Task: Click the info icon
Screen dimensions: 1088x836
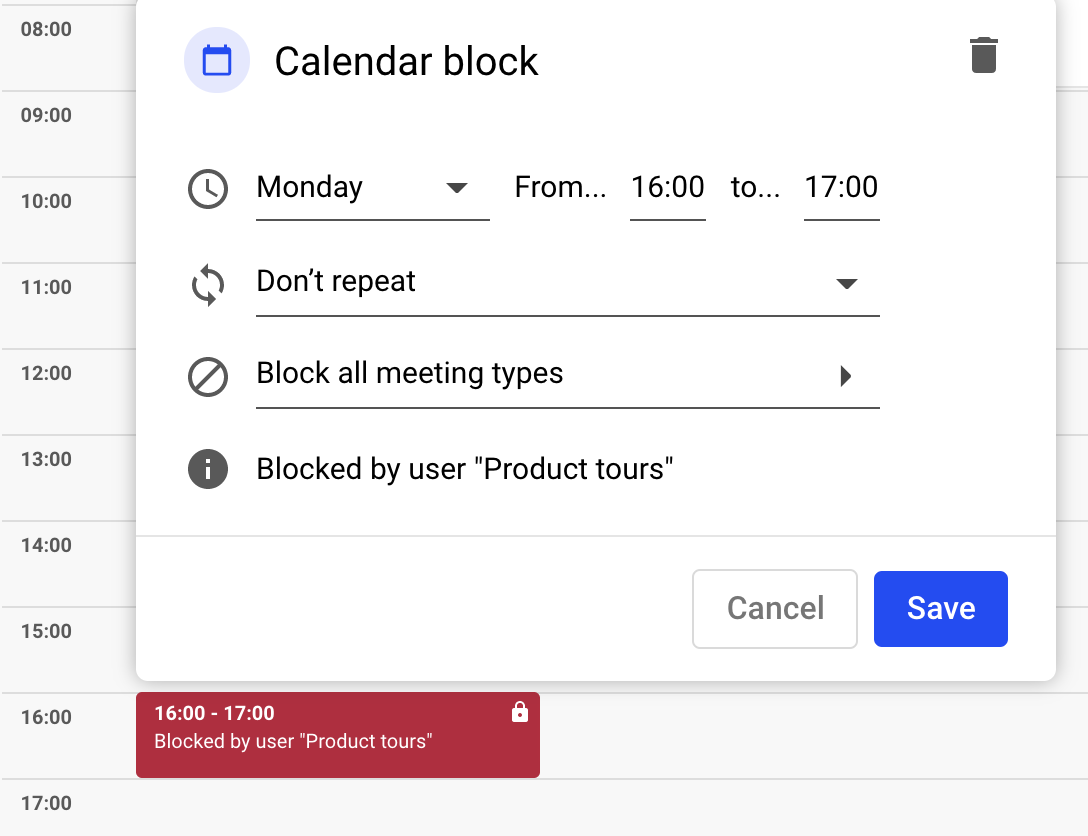Action: coord(208,469)
